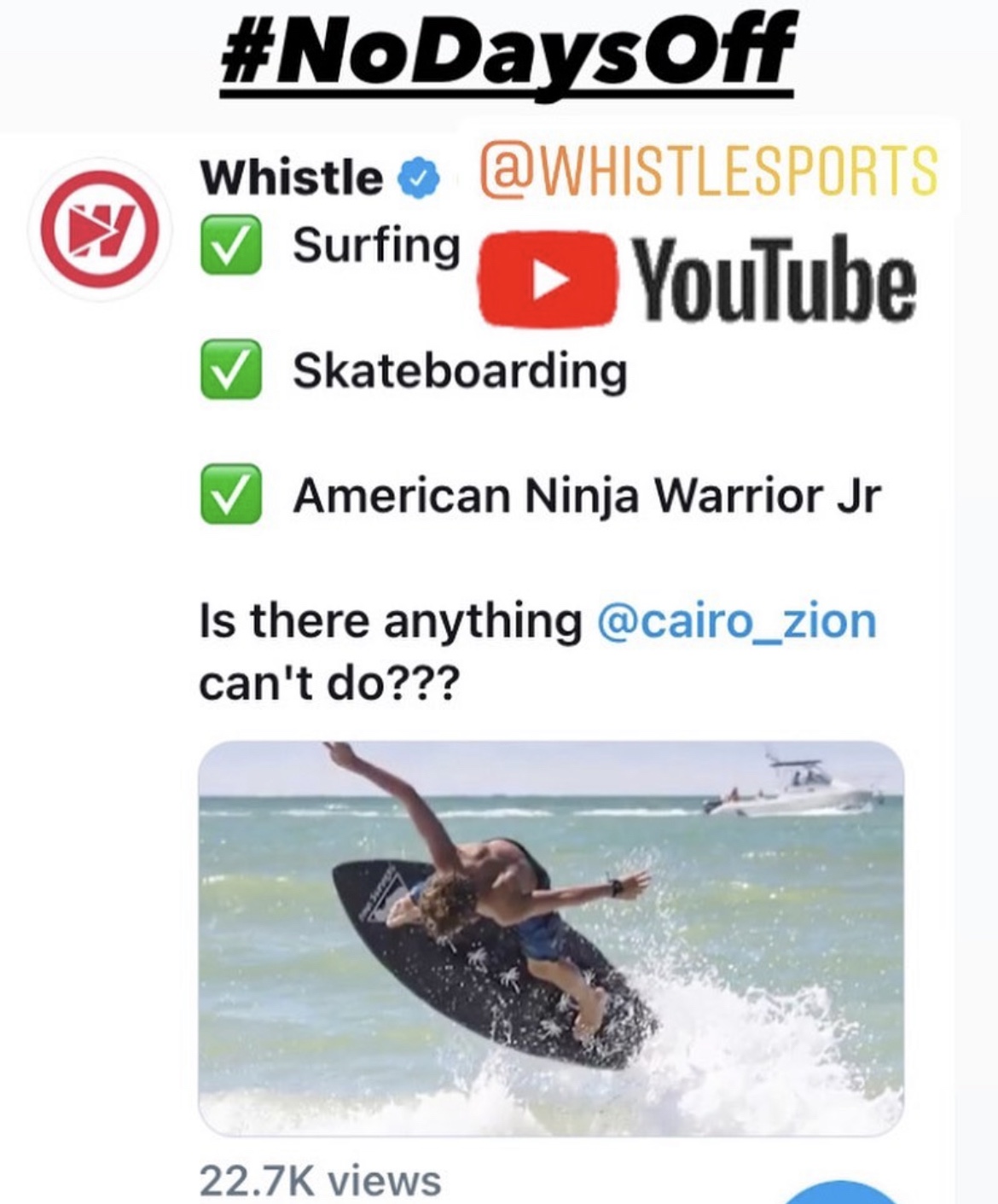Play the surfing video thumbnail
The height and width of the screenshot is (1204, 998).
point(551,938)
